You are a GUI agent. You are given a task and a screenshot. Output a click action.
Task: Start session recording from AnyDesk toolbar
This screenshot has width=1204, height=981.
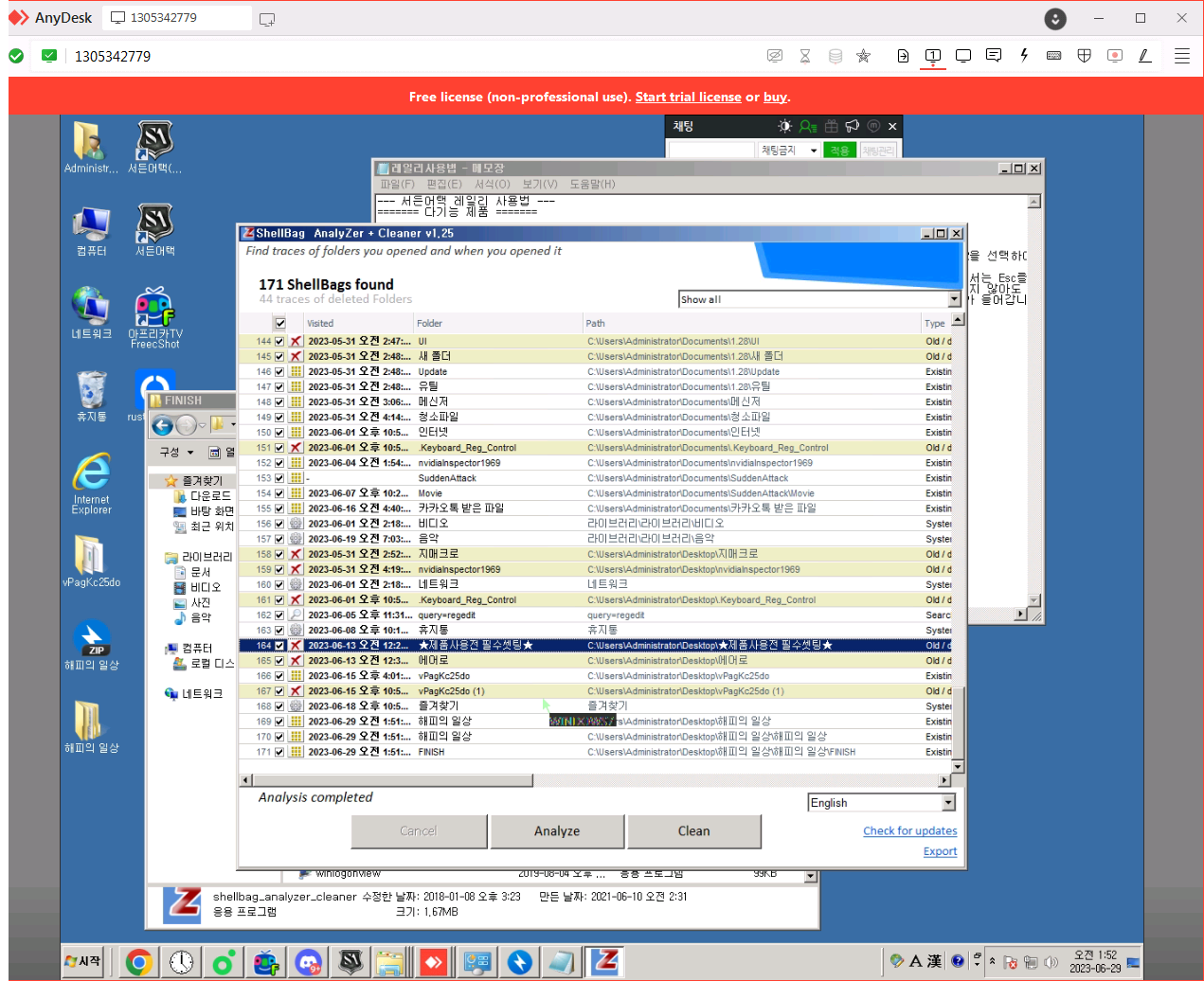(x=1114, y=56)
